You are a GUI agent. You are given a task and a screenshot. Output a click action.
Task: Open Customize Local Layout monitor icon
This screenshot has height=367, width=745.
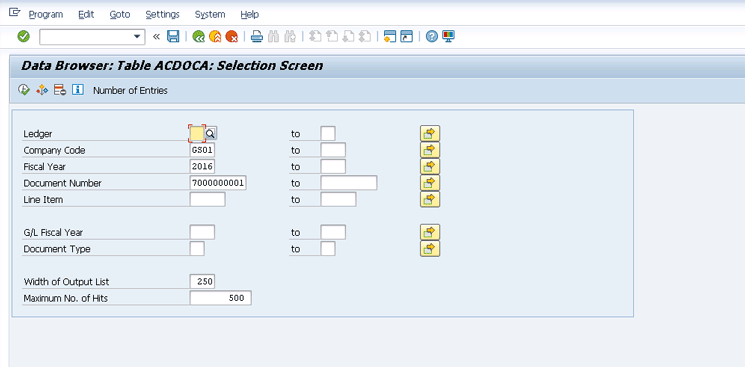(448, 37)
